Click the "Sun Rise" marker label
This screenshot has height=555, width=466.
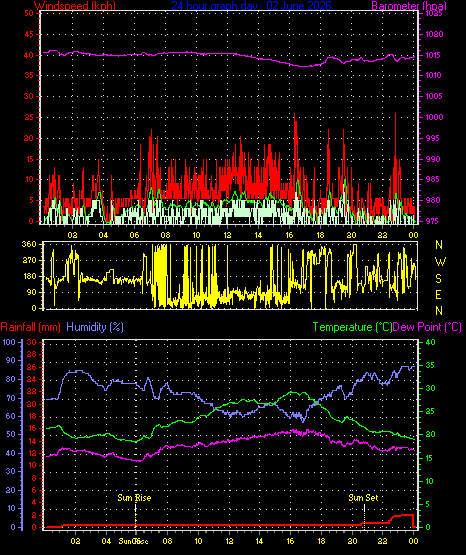134,498
